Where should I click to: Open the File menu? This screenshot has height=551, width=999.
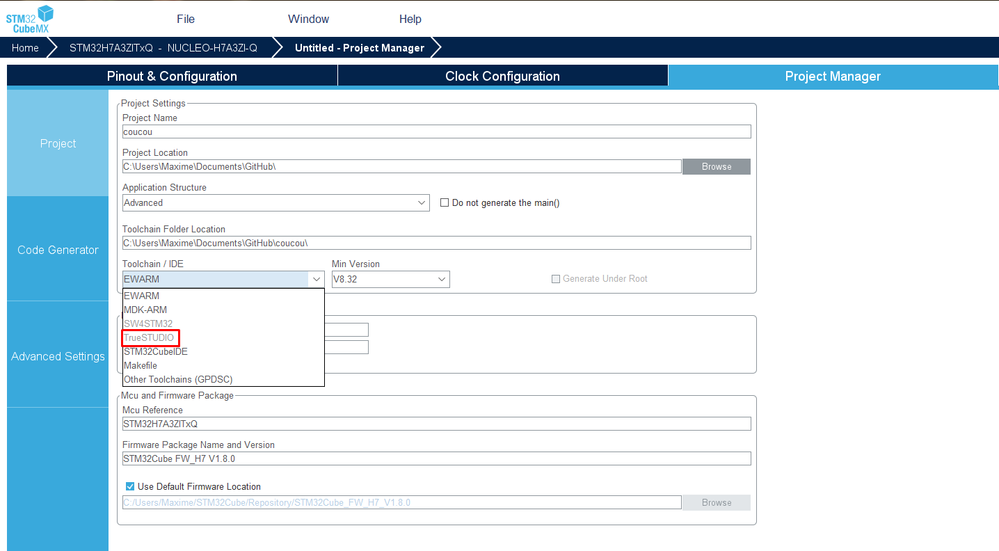coord(185,19)
